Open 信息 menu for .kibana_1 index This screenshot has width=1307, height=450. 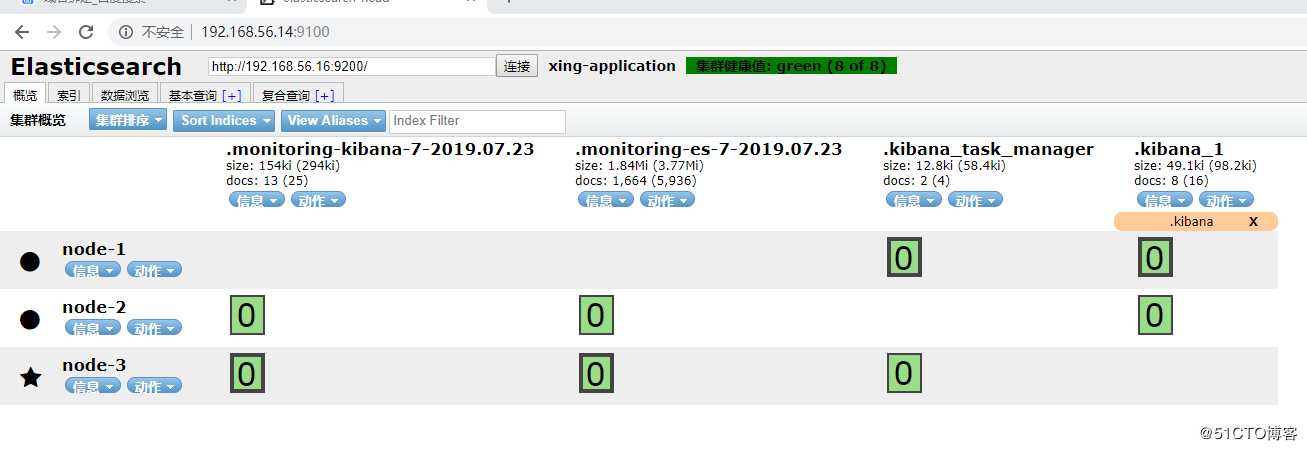[1164, 200]
